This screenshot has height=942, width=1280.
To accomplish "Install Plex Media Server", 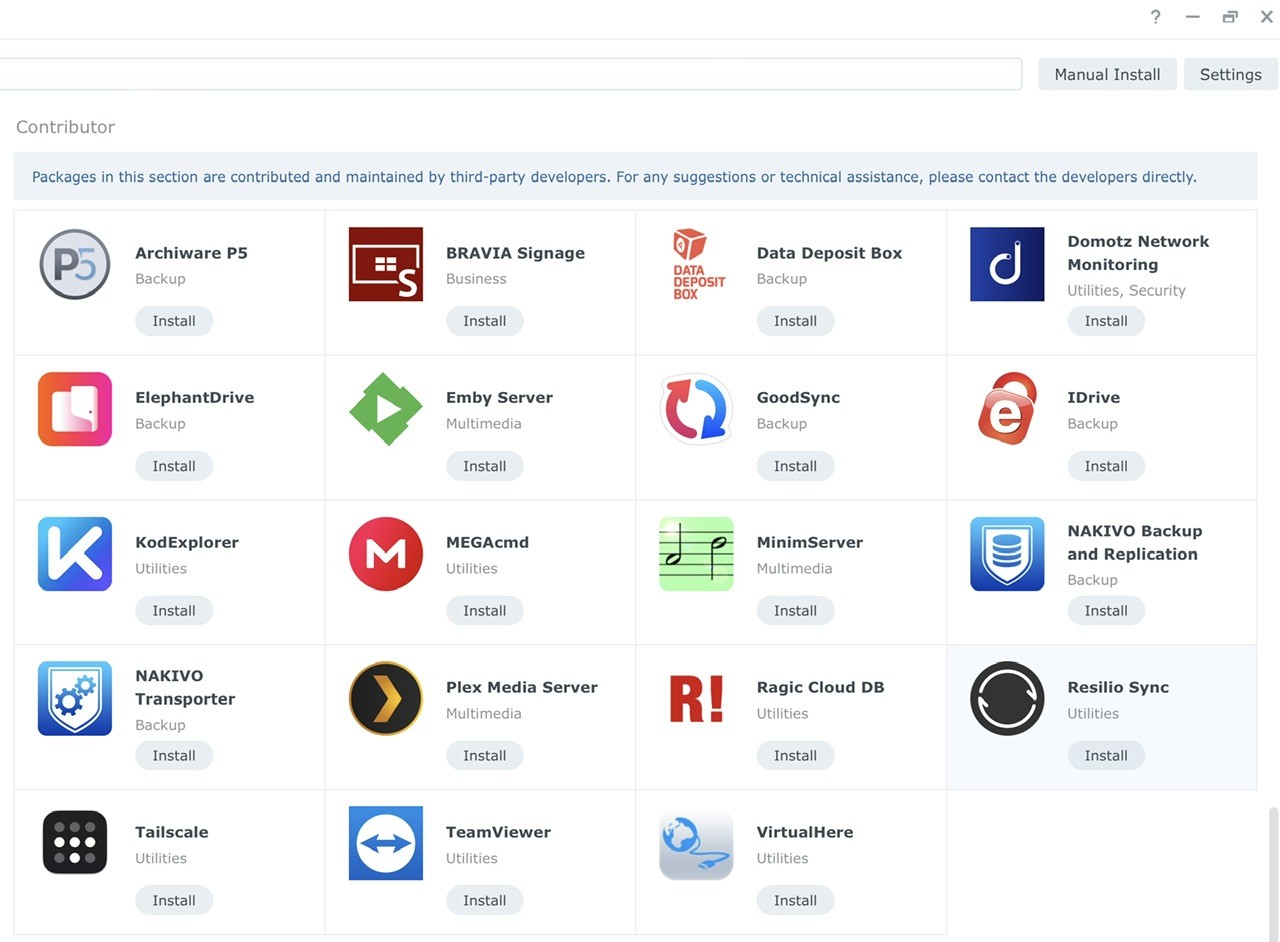I will point(485,756).
